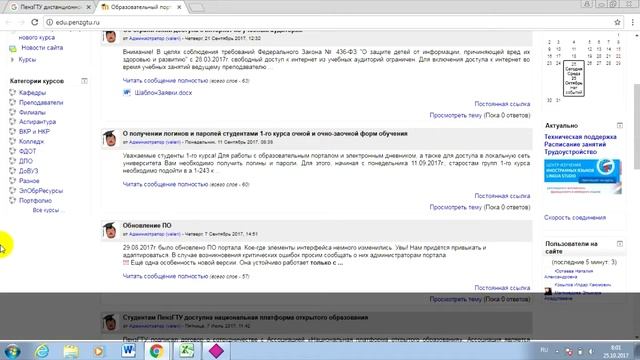This screenshot has height=360, width=640.
Task: Read the full internet access restriction message
Action: (165, 80)
